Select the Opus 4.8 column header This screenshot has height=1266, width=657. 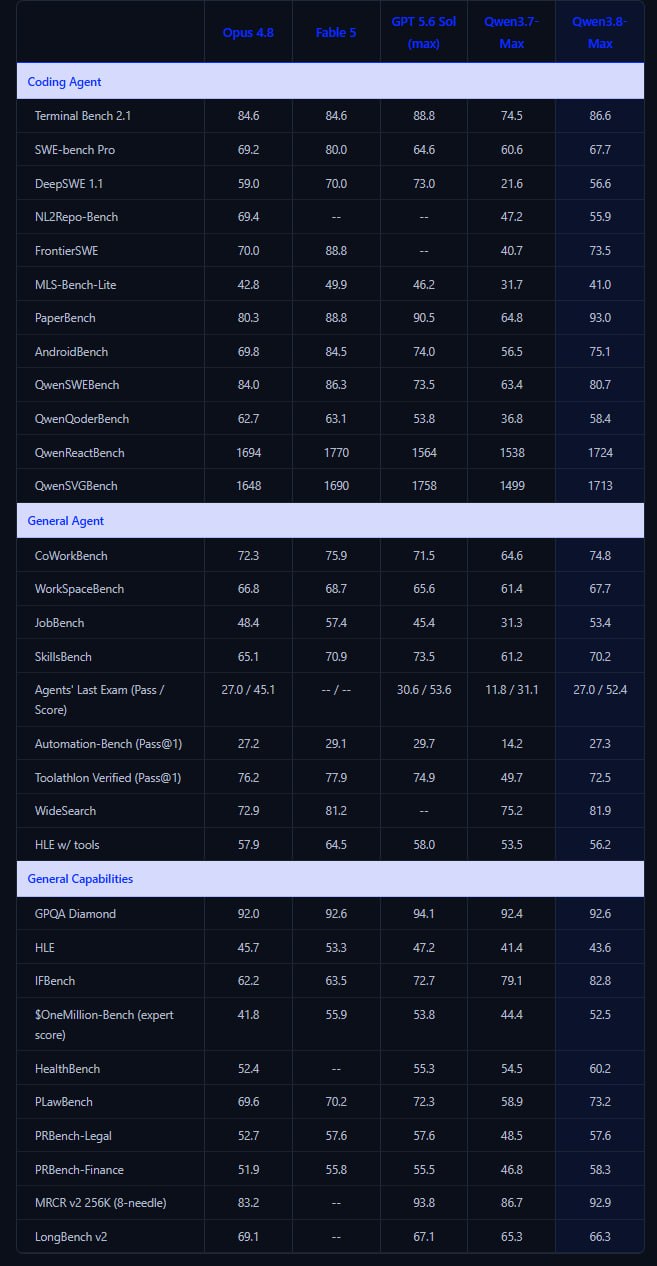[248, 32]
